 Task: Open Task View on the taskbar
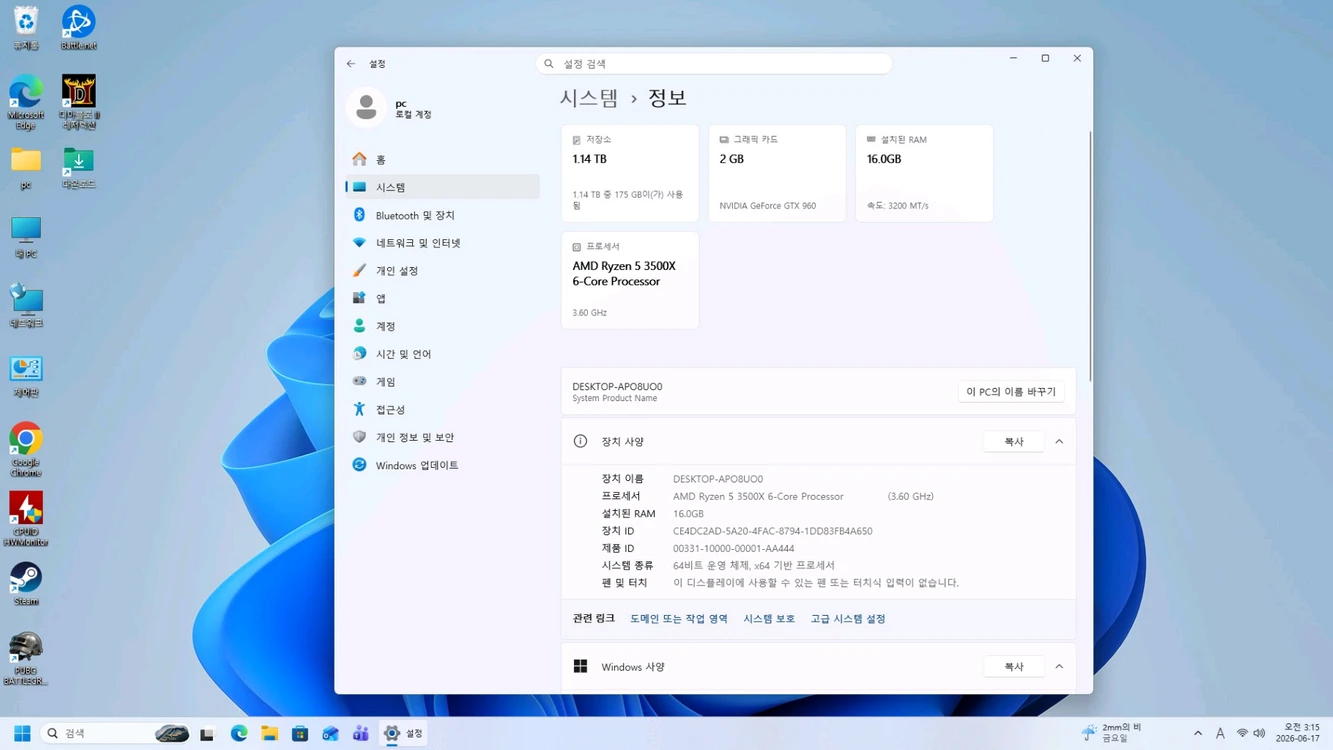click(207, 734)
